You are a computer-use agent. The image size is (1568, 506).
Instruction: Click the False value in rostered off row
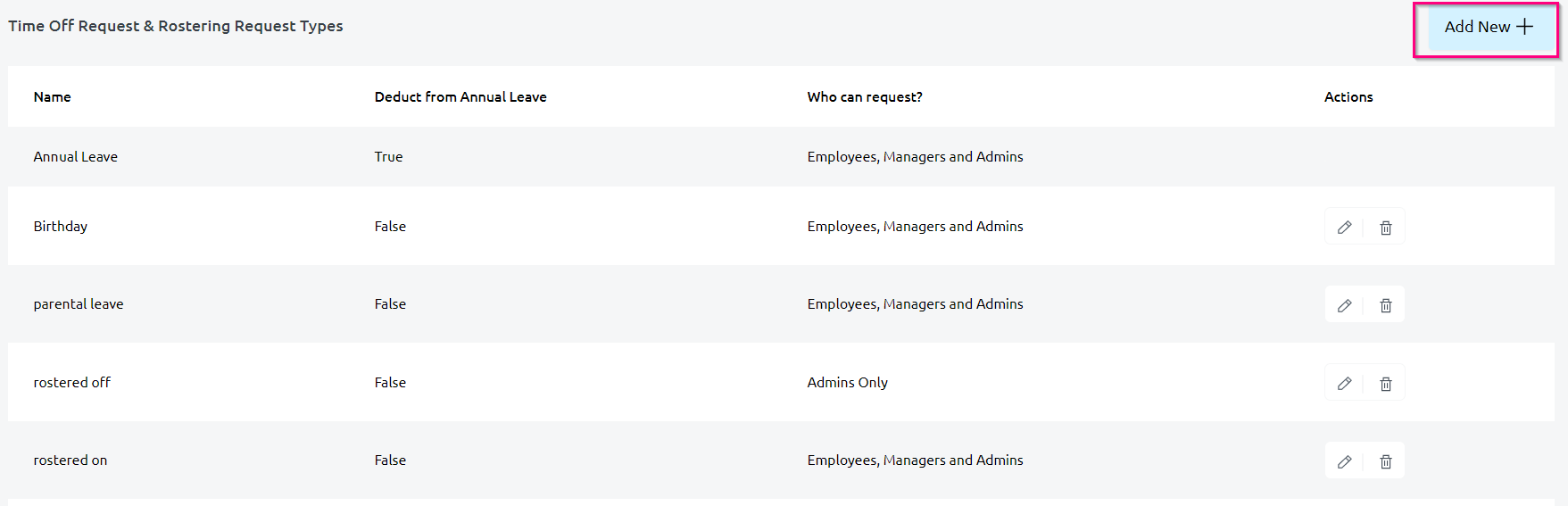point(390,382)
